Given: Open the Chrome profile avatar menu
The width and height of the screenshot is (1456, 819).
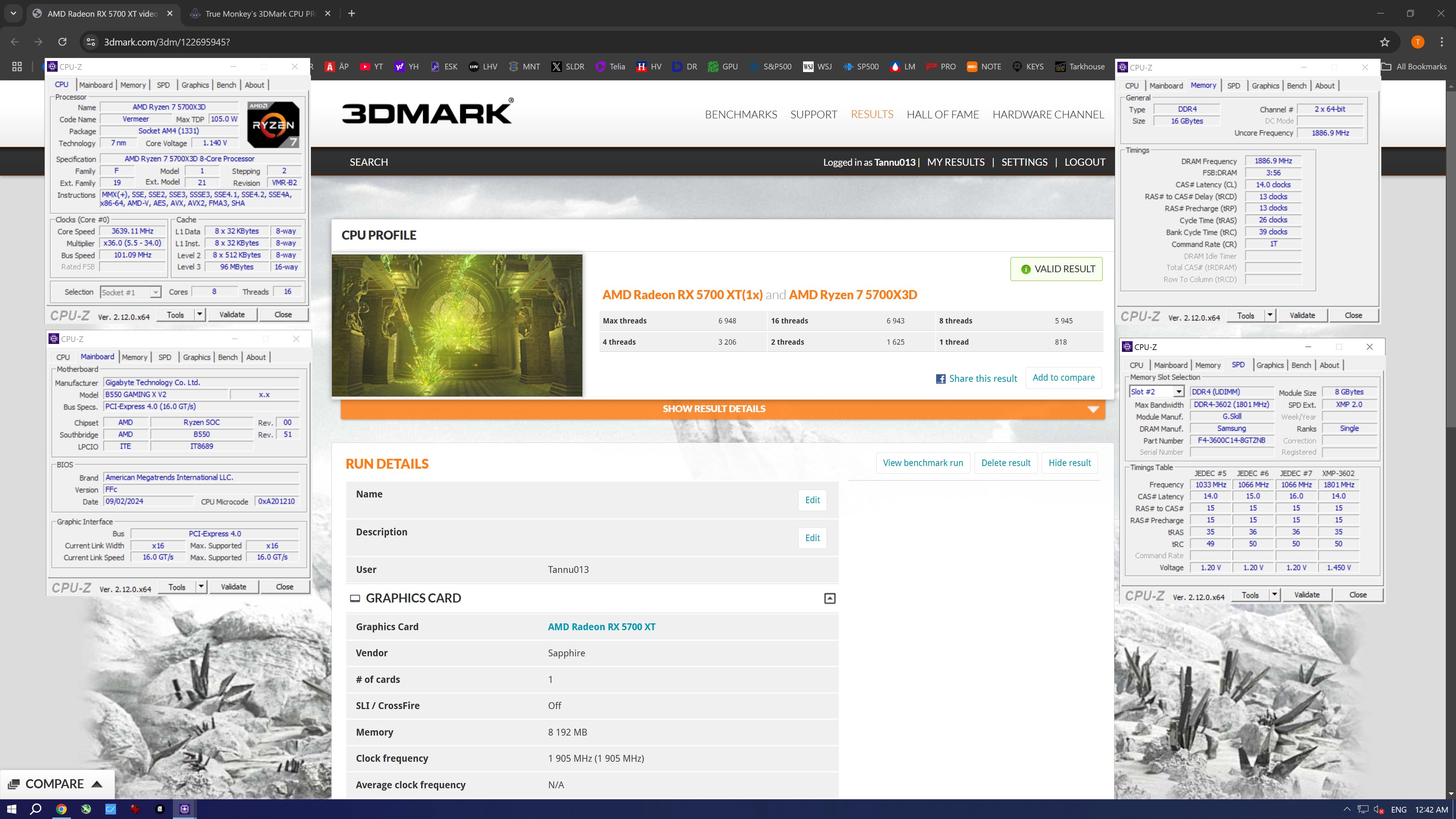Looking at the screenshot, I should pyautogui.click(x=1418, y=42).
